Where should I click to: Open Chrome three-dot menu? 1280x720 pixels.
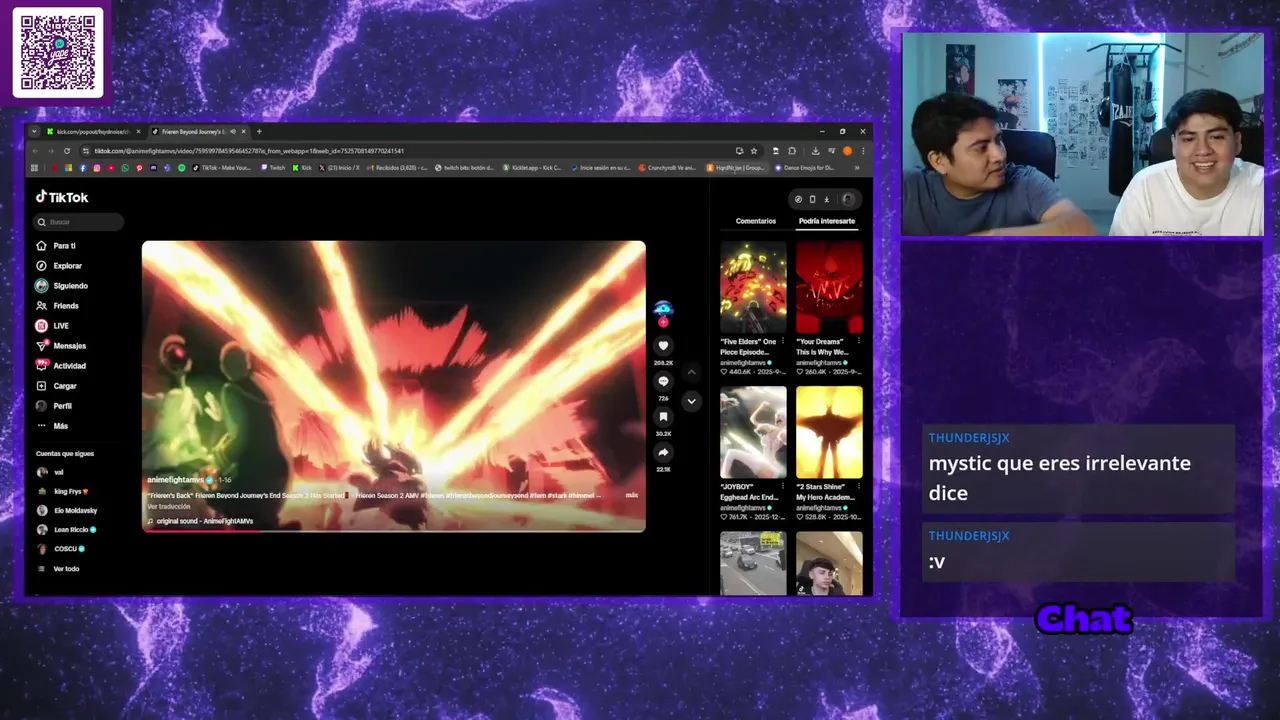pos(863,151)
